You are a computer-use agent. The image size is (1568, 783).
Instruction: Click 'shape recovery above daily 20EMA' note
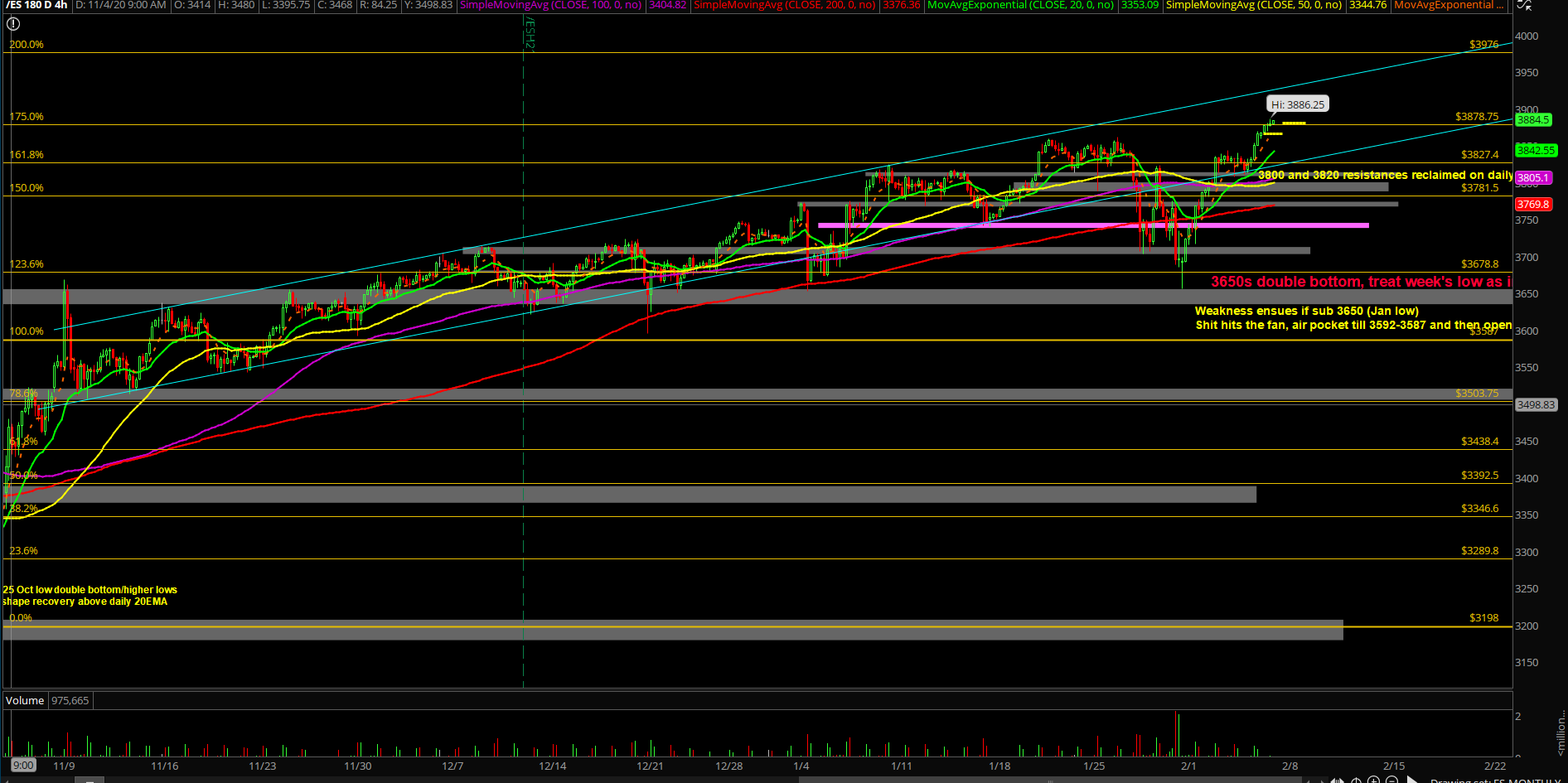click(x=85, y=602)
